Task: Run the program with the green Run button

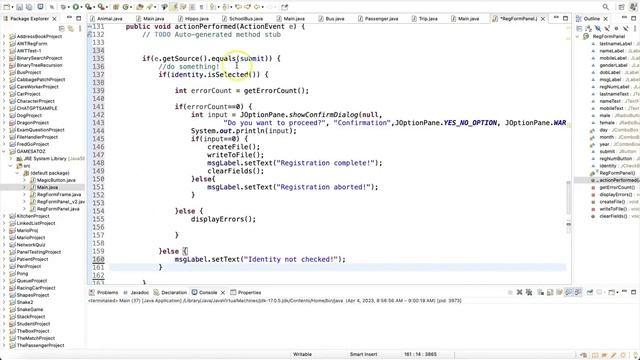Action: (76, 7)
